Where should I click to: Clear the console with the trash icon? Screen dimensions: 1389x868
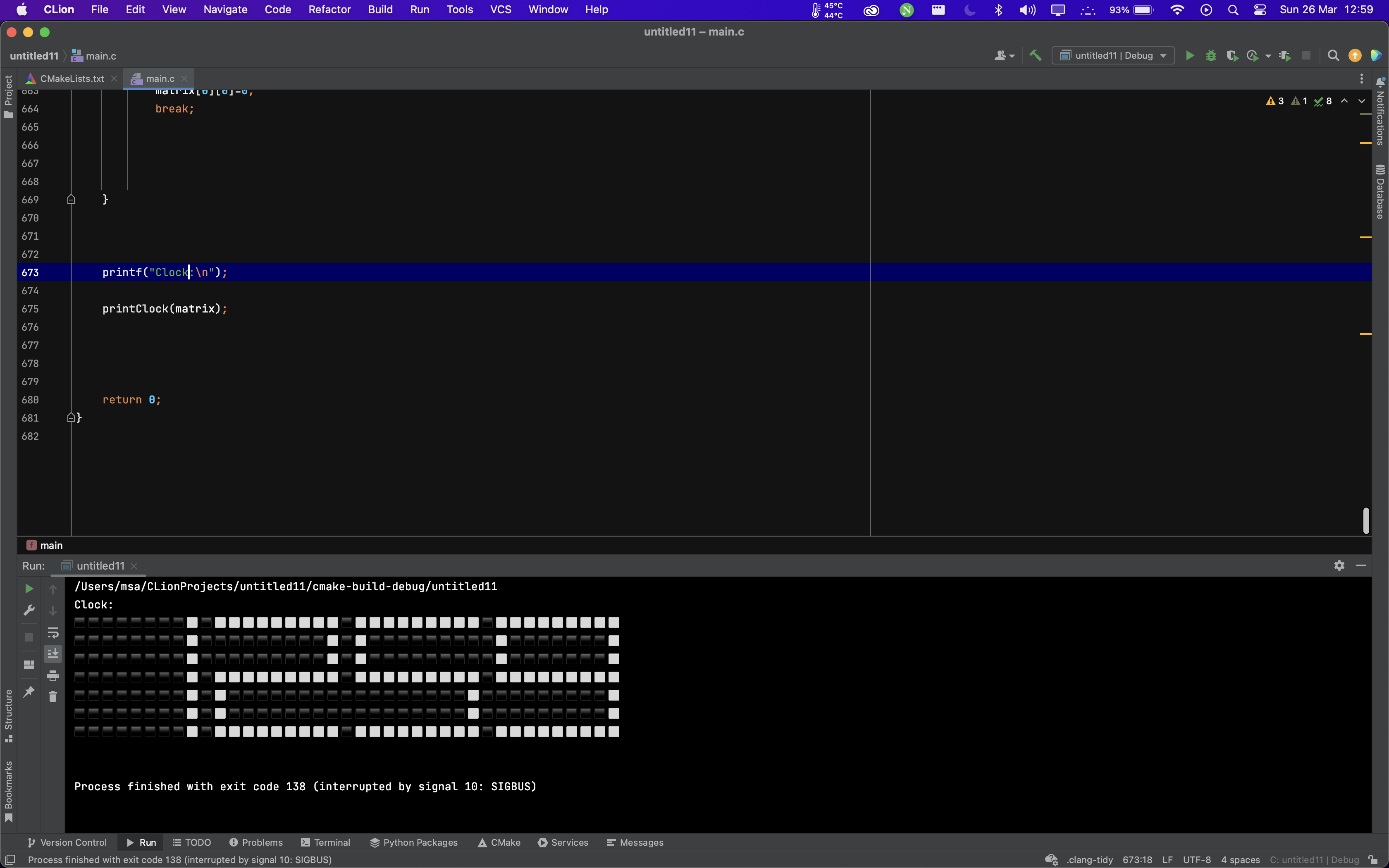[x=53, y=697]
